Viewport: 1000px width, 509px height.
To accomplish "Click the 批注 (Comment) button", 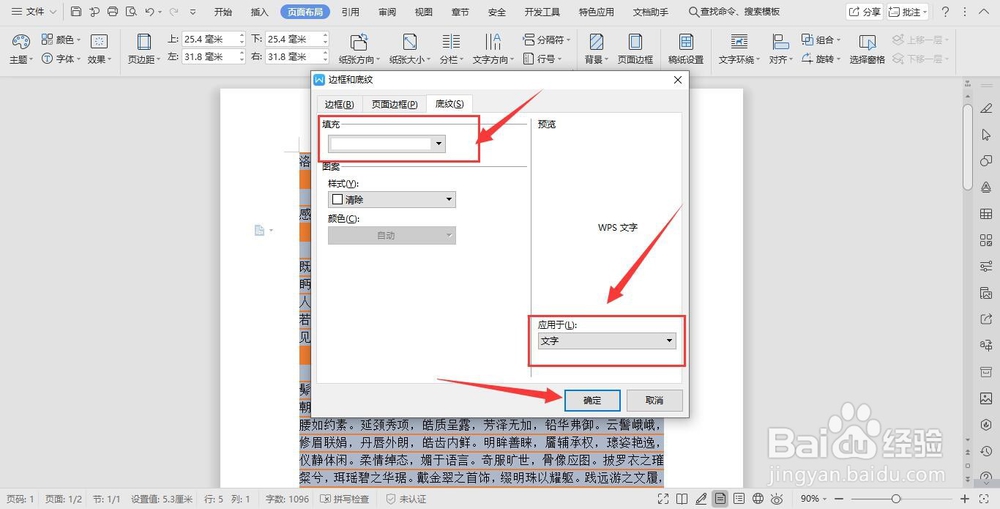I will [x=908, y=11].
